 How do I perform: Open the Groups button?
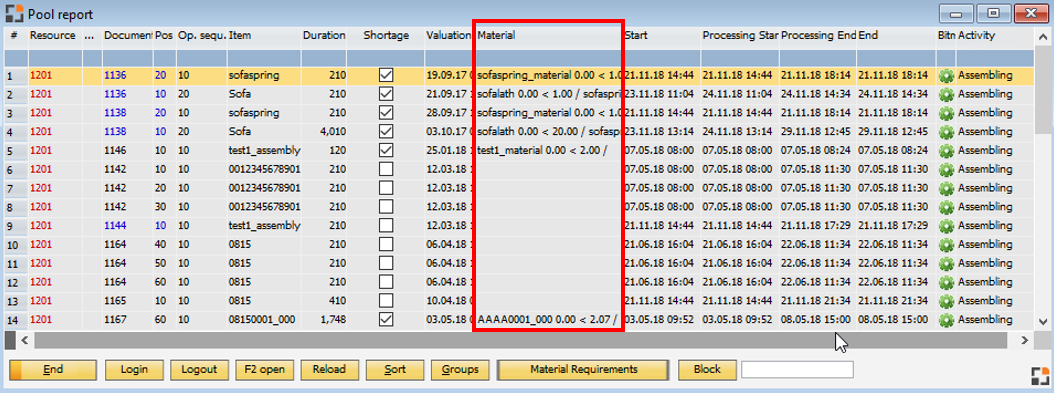[x=460, y=369]
